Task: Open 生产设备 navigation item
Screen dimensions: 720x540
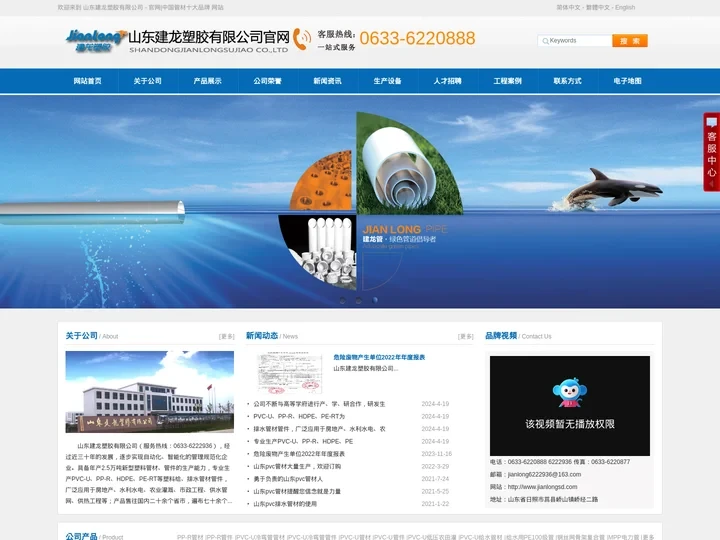Action: [388, 81]
